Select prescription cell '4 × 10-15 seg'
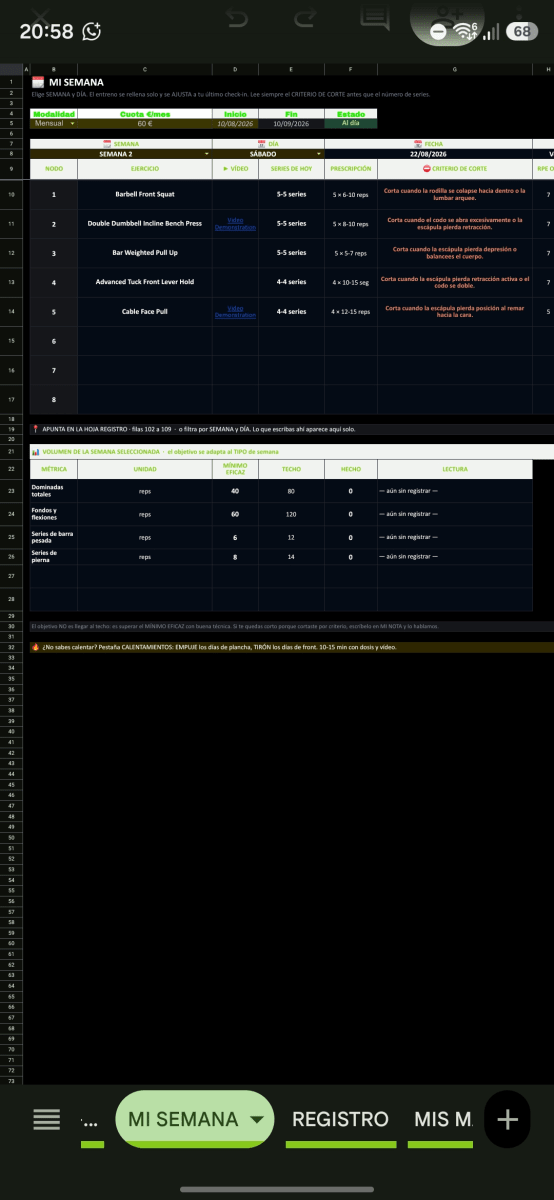This screenshot has height=1200, width=554. tap(351, 282)
